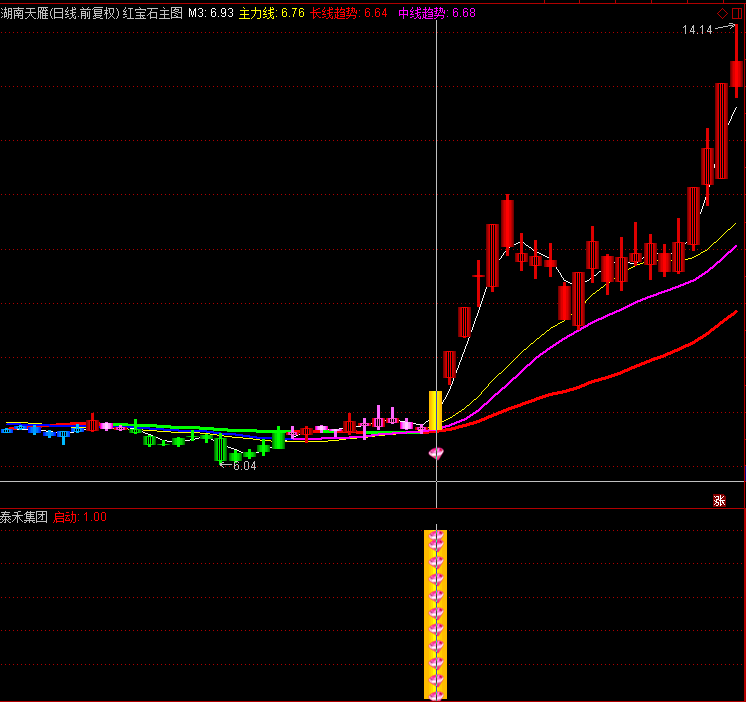
Task: Click the 6.04 low price marker
Action: tap(244, 466)
